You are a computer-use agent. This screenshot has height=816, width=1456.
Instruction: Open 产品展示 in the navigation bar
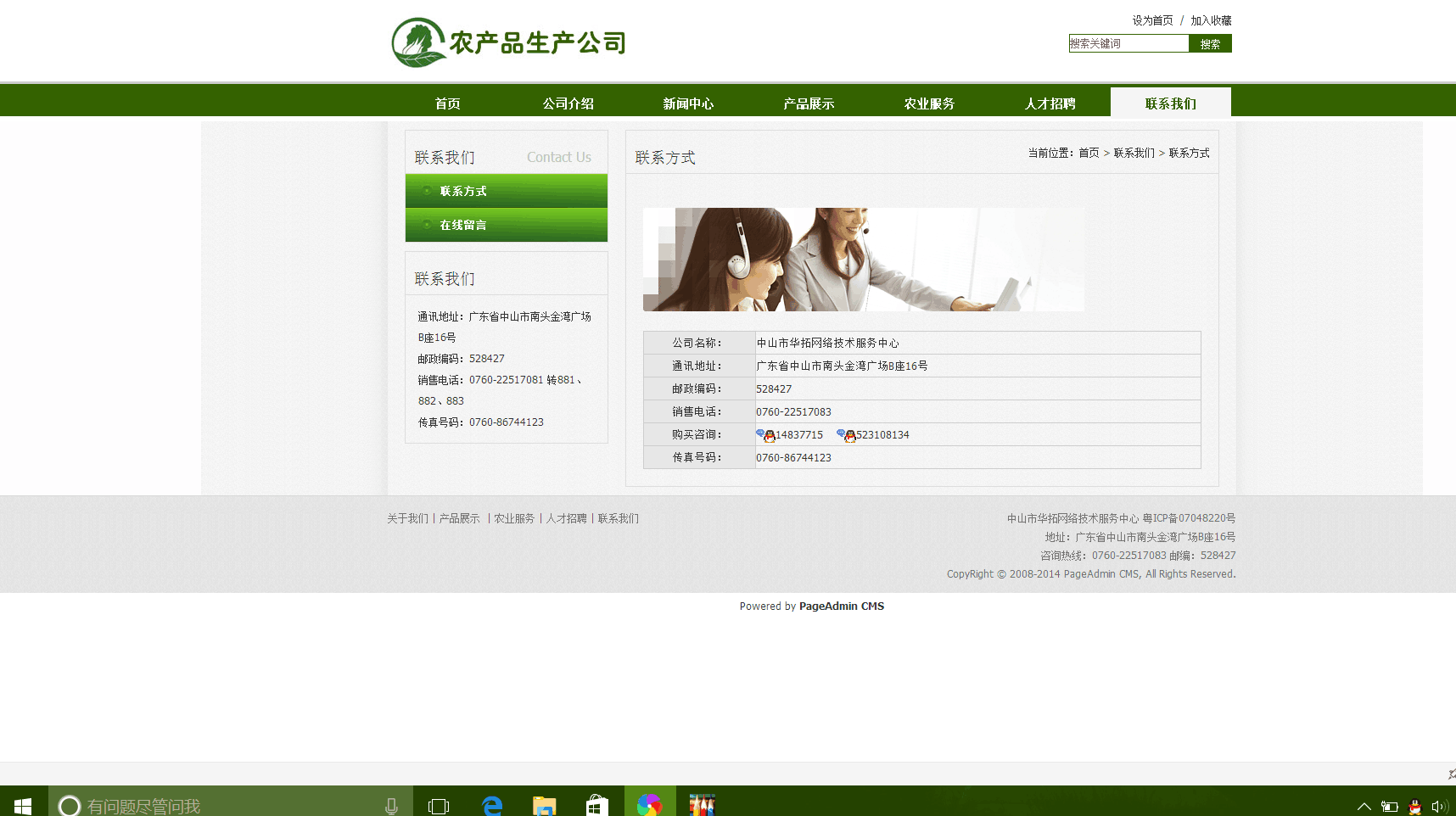coord(809,103)
